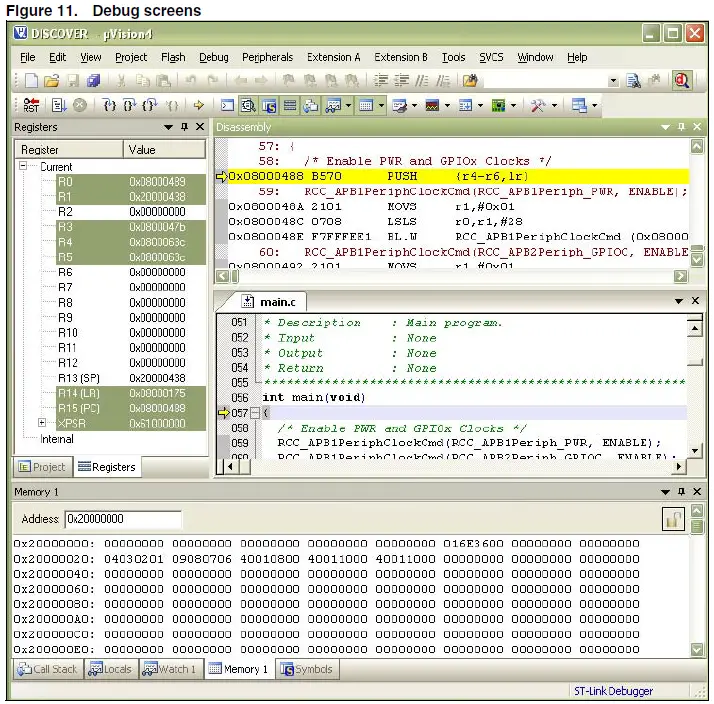Screen dimensions: 714x704
Task: Click the open-folder configuration icon after indent buttons
Action: tap(470, 81)
